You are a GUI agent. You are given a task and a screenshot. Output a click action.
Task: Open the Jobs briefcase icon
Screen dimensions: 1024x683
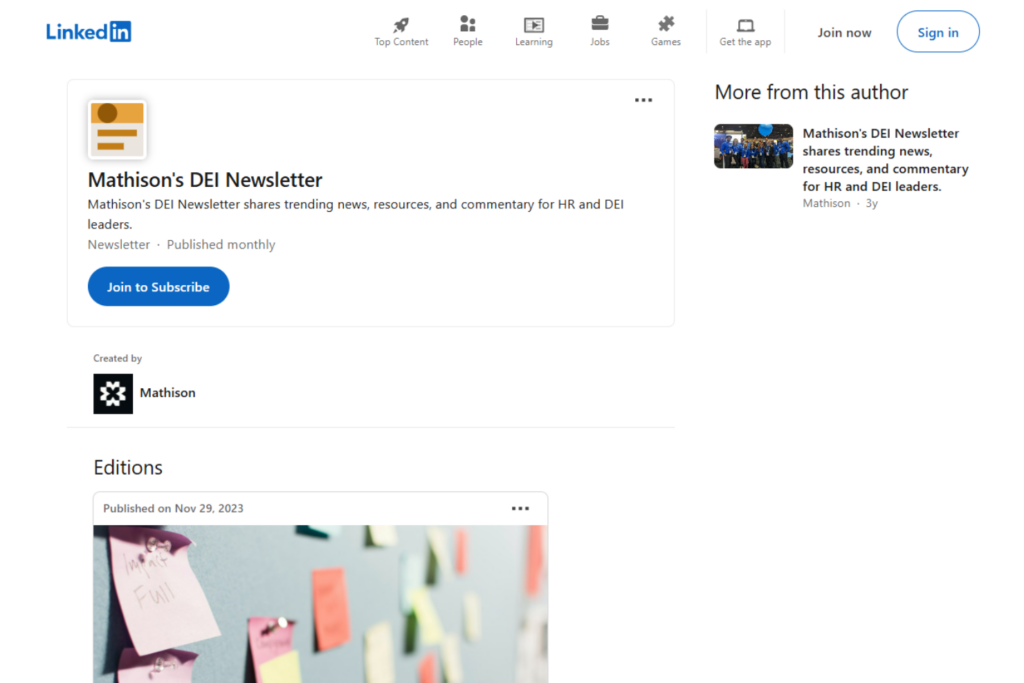pyautogui.click(x=600, y=24)
